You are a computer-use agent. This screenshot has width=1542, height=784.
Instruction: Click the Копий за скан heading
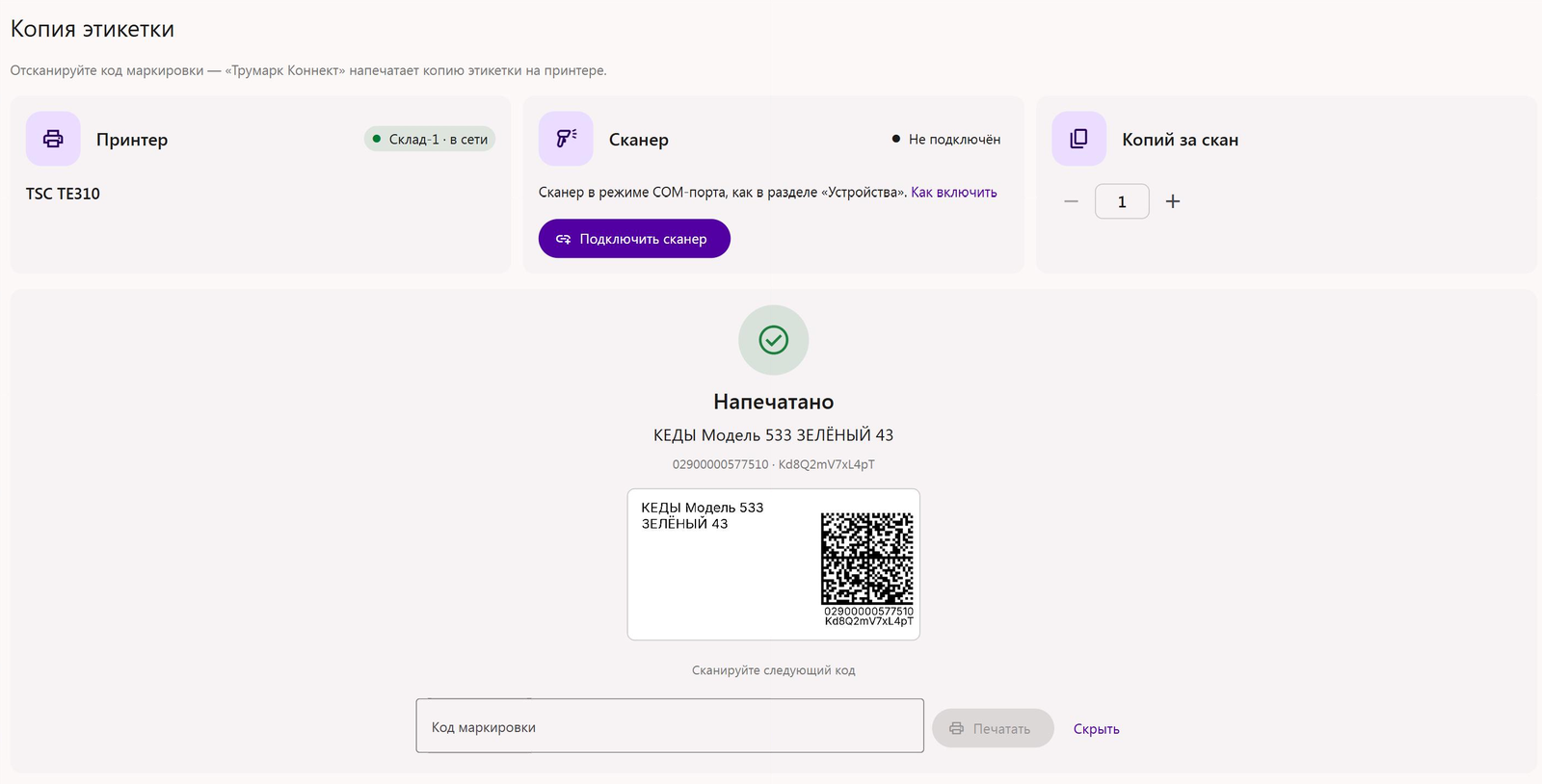[x=1181, y=140]
